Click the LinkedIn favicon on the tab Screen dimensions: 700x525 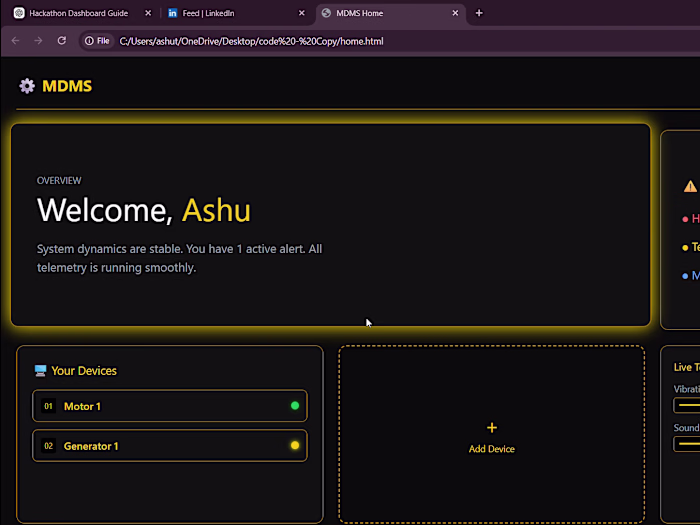(x=172, y=13)
